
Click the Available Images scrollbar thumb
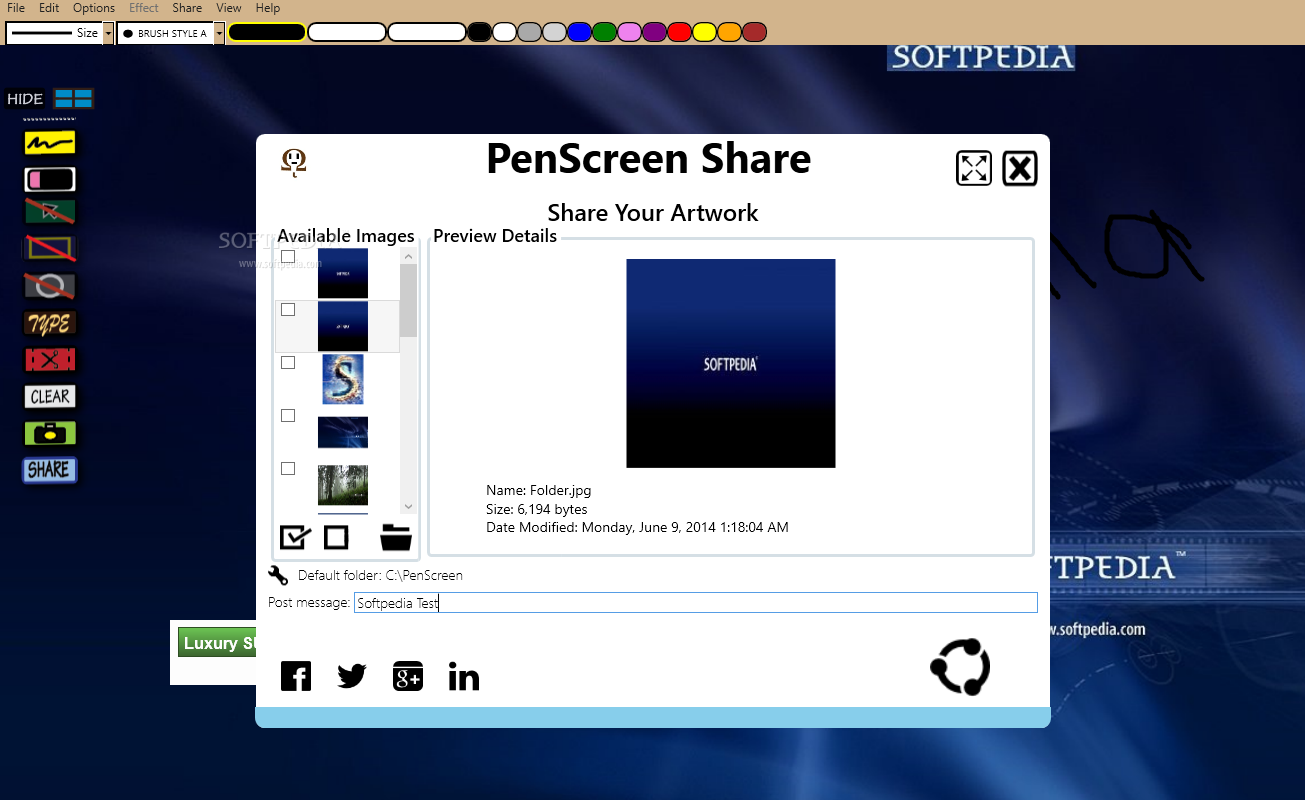(x=408, y=301)
